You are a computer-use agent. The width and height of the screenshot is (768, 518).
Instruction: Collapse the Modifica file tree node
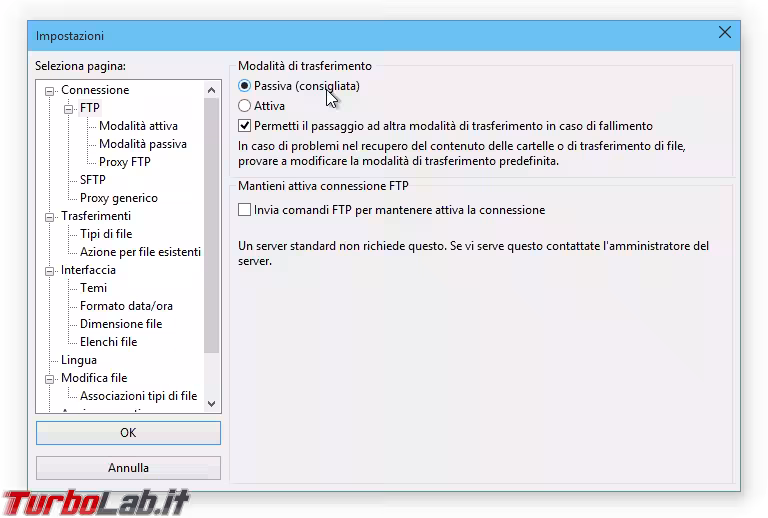pos(50,378)
